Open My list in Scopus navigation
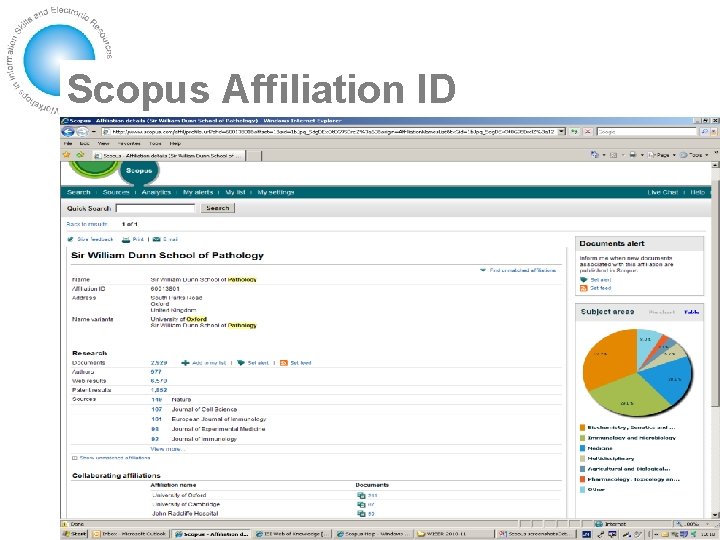 235,192
